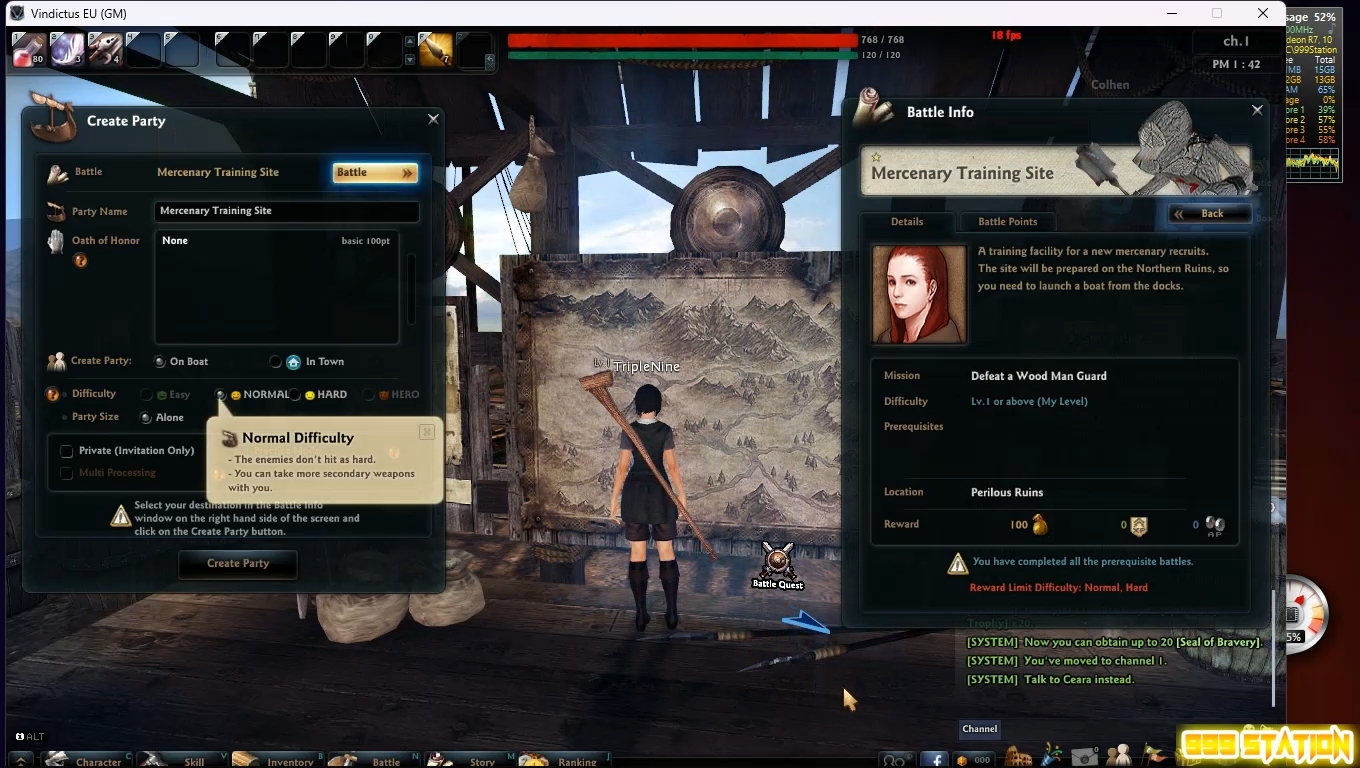Click the TripleNine character name label
Screen dimensions: 1360x768
(646, 367)
